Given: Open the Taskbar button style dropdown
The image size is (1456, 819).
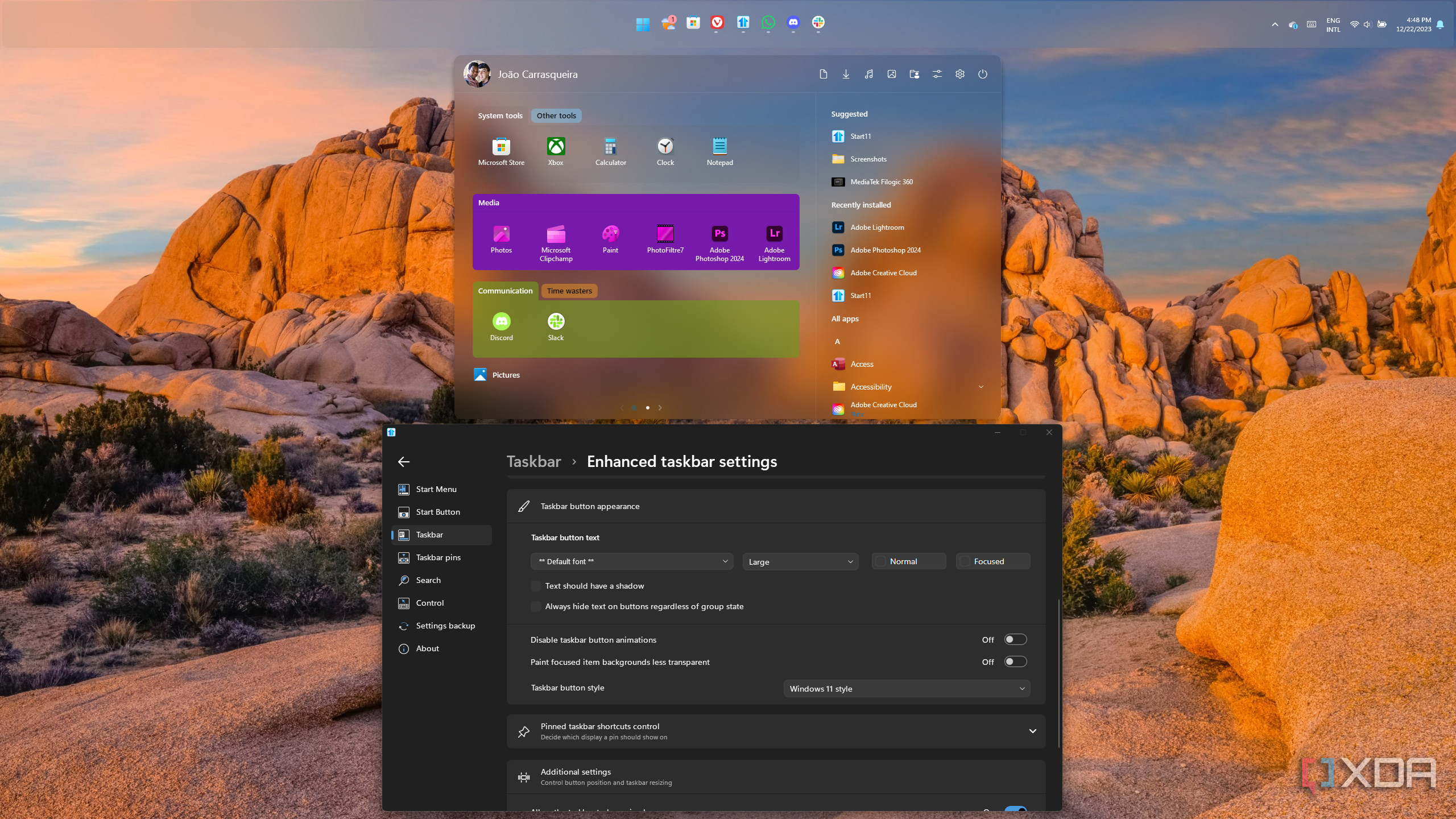Looking at the screenshot, I should (x=907, y=689).
